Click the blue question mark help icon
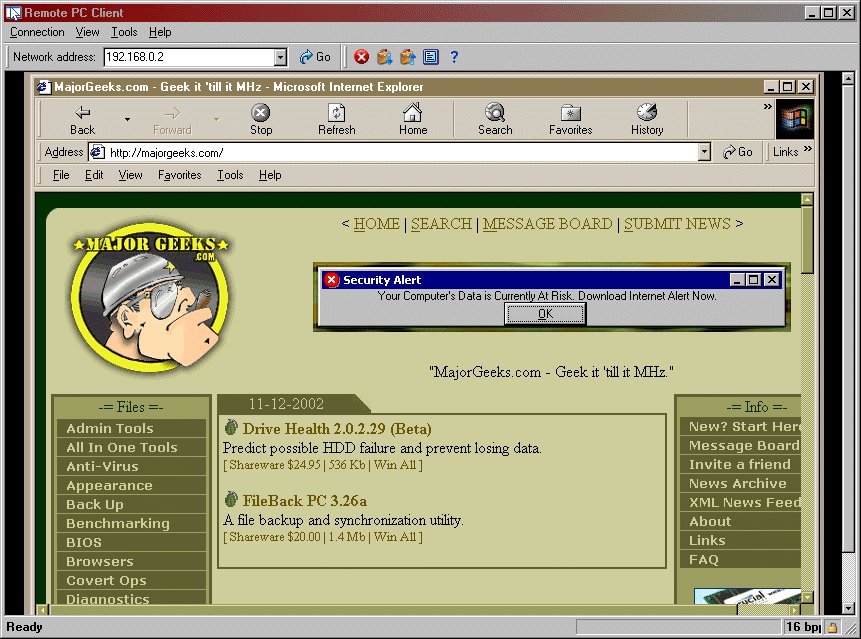 (454, 57)
